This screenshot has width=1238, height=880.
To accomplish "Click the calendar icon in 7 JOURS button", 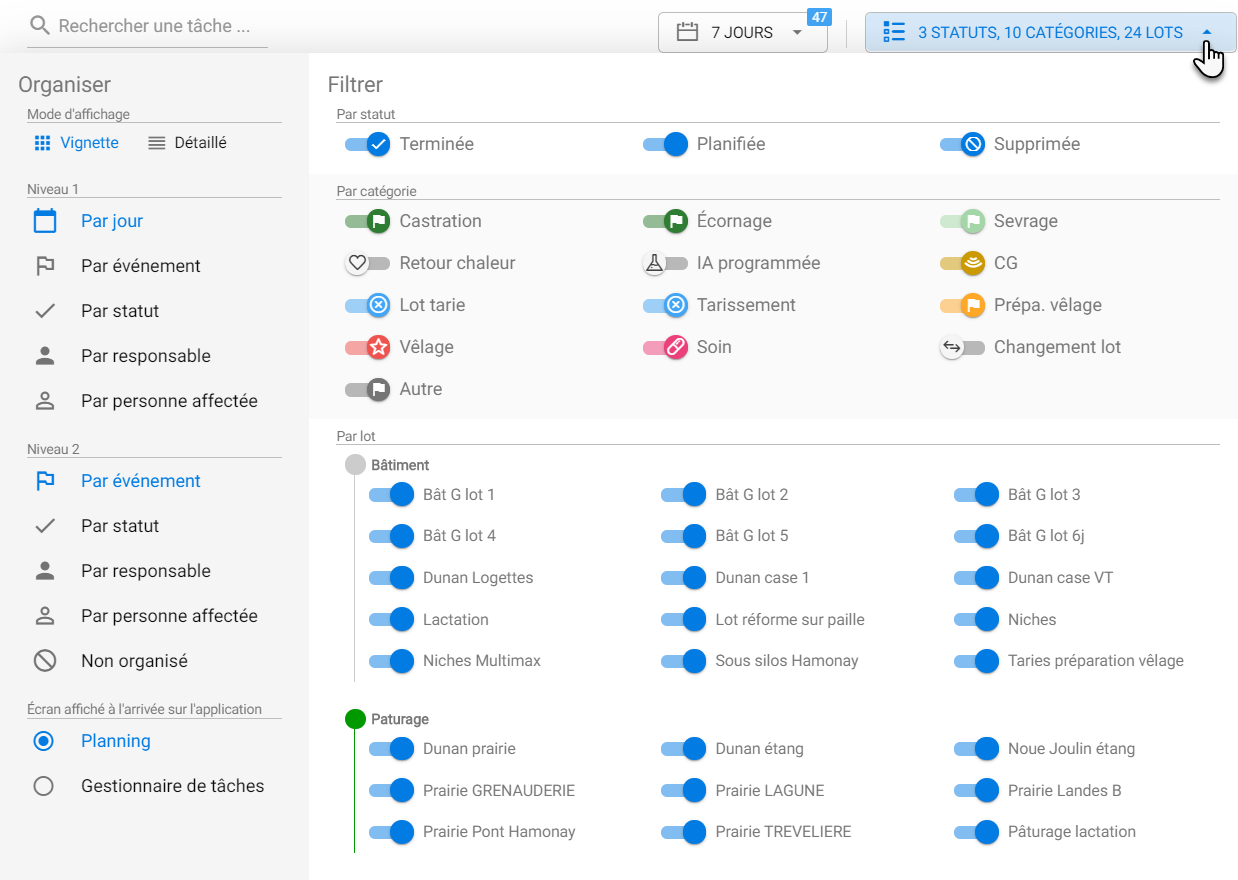I will (x=687, y=32).
